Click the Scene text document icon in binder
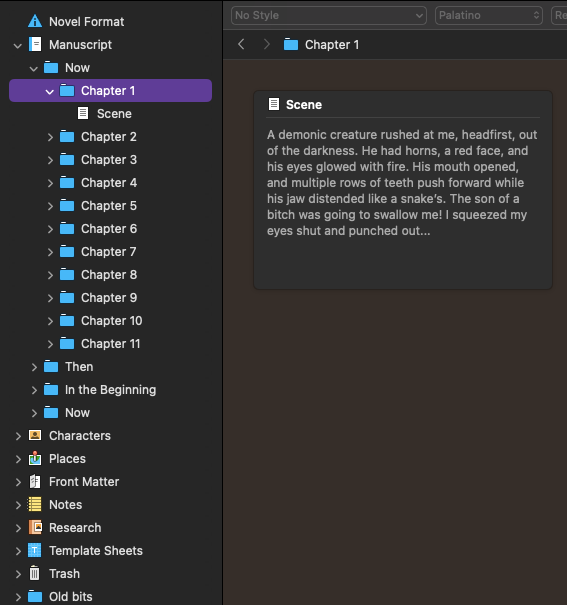This screenshot has height=605, width=567. coord(83,113)
